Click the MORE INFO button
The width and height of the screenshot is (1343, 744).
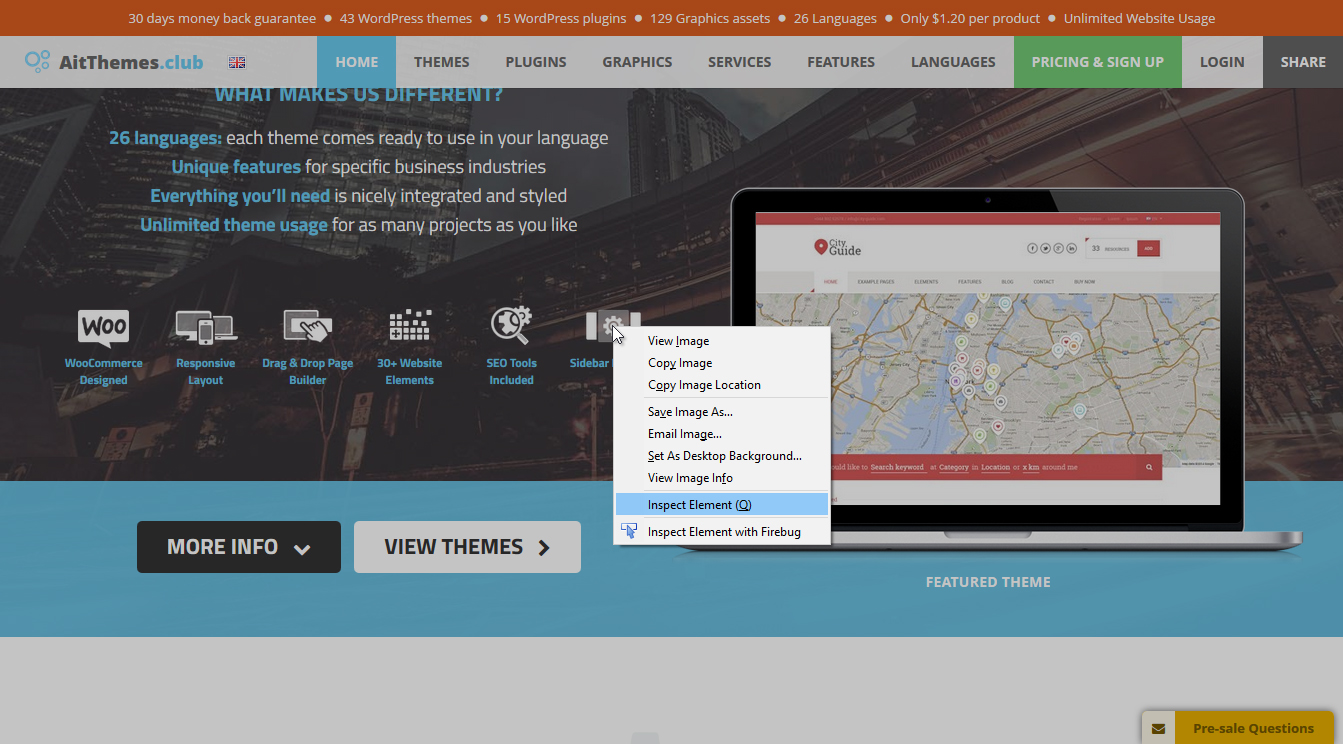(x=239, y=547)
